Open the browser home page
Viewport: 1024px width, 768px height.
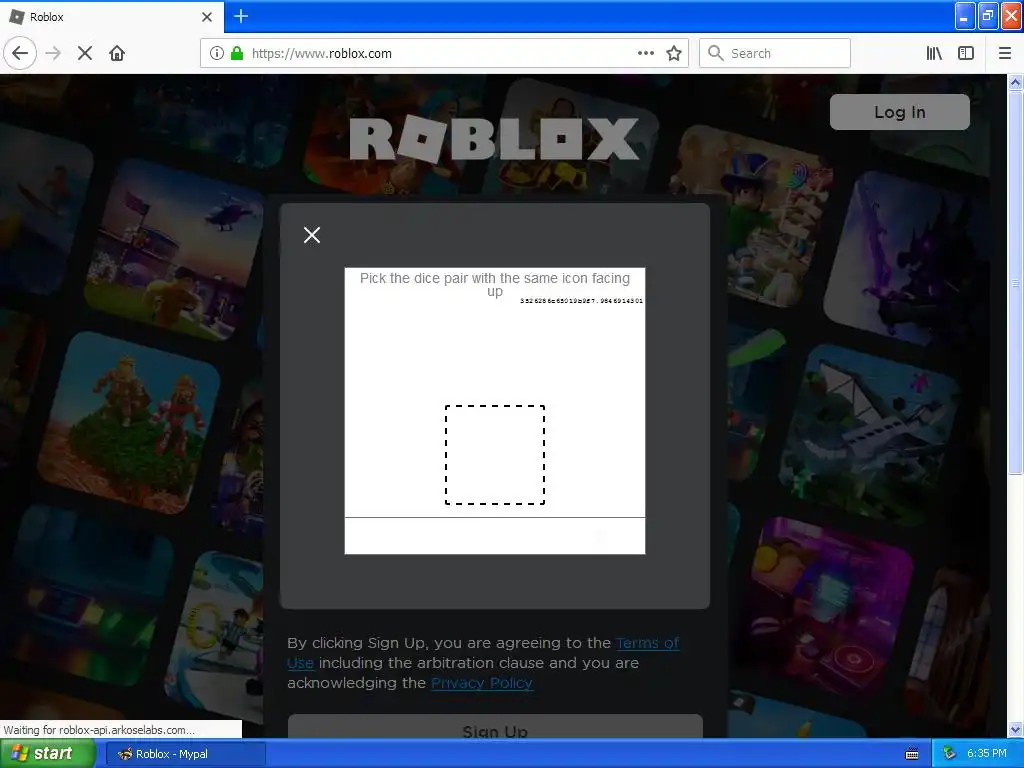[117, 53]
